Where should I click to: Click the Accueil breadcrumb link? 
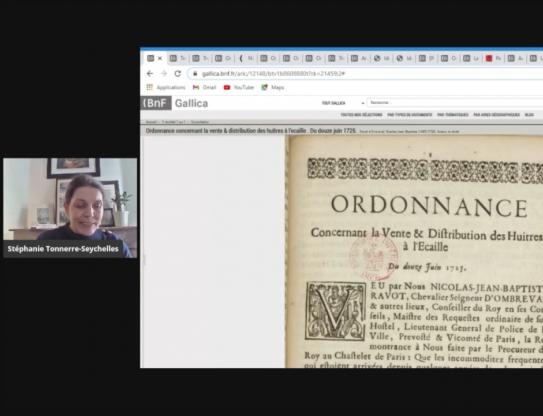151,122
